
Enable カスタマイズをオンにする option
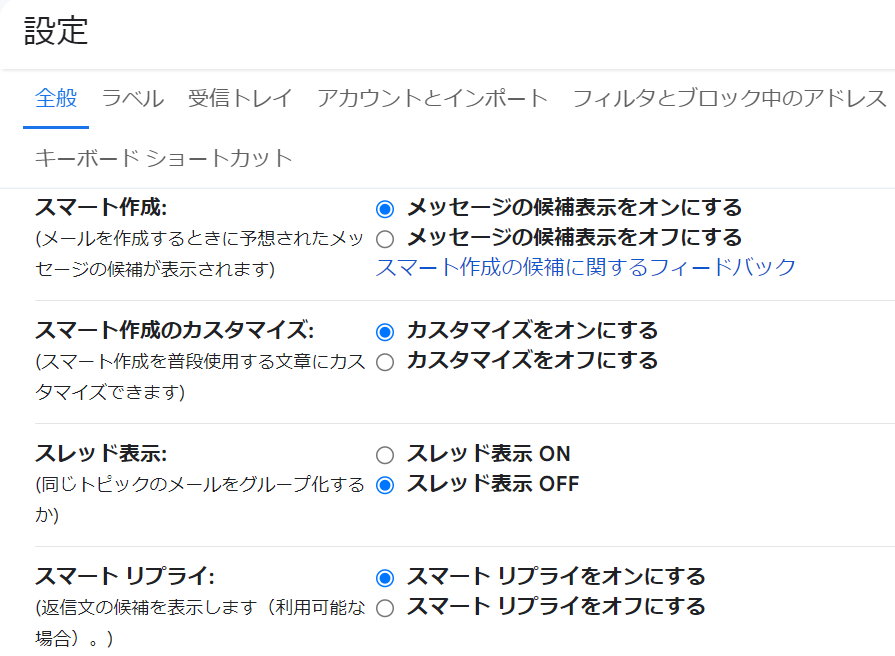[385, 332]
